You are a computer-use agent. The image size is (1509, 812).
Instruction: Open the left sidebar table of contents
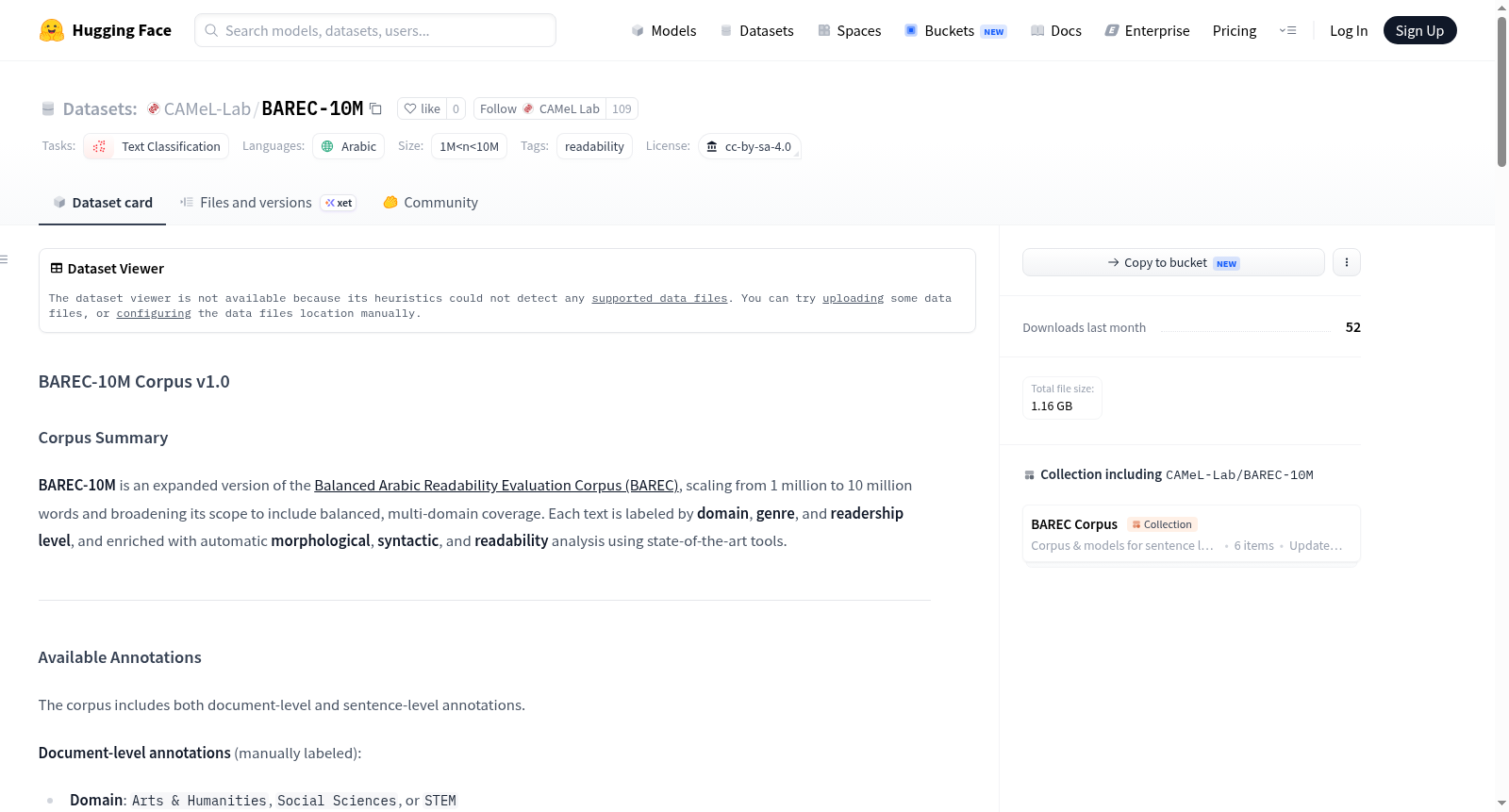pyautogui.click(x=4, y=259)
